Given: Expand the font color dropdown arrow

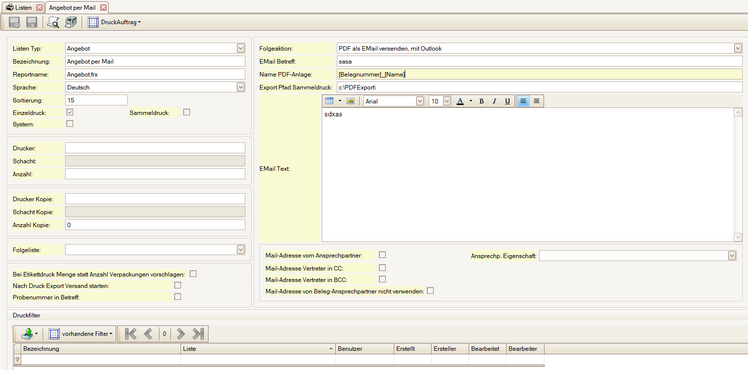Looking at the screenshot, I should (x=470, y=101).
